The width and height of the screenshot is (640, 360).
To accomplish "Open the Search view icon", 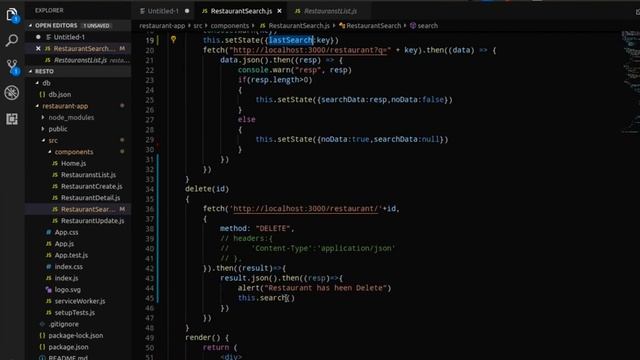I will [12, 40].
